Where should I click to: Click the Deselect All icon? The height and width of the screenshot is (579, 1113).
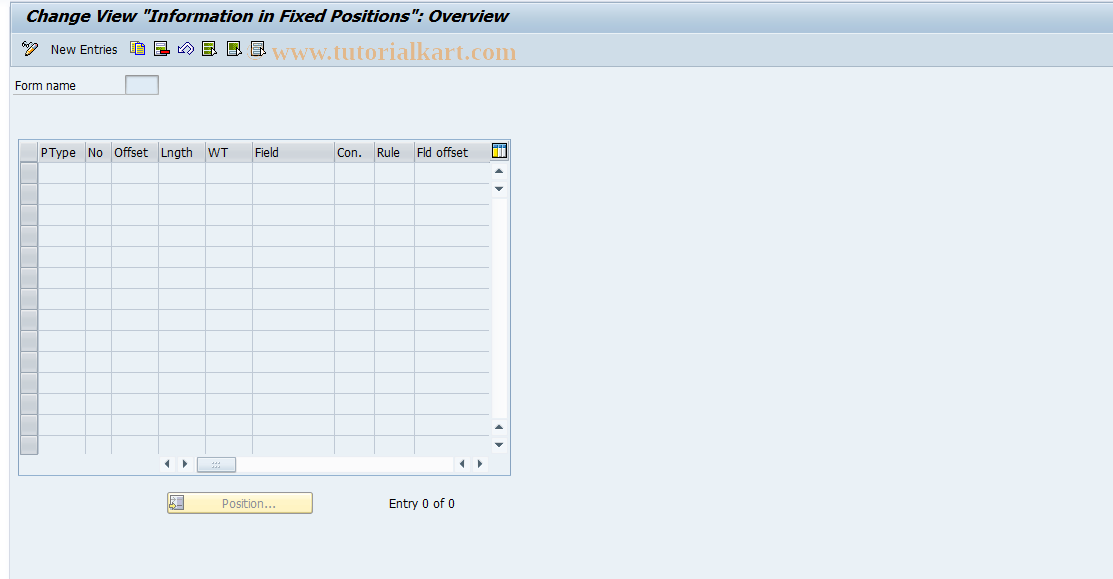258,48
